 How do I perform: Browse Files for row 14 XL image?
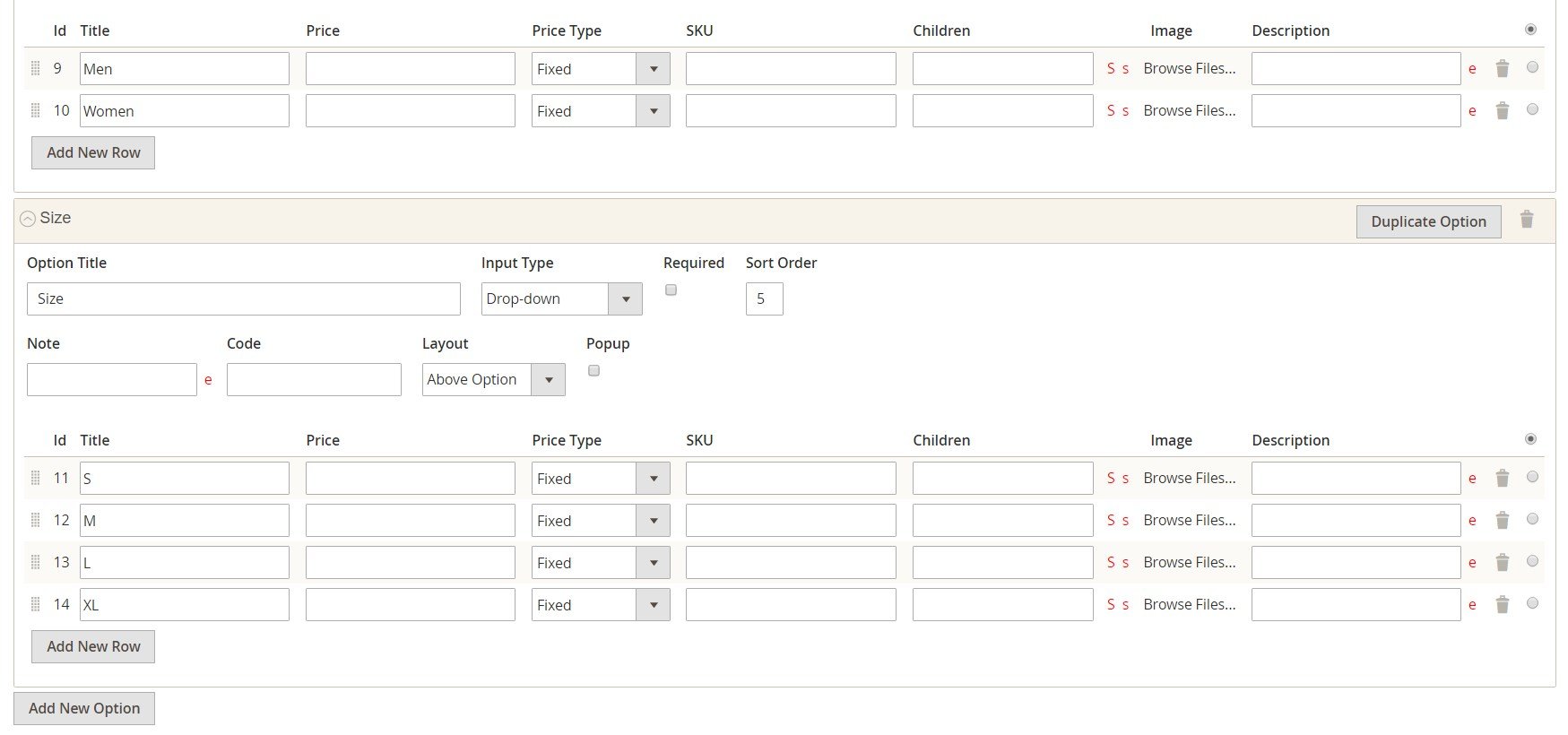[1189, 604]
